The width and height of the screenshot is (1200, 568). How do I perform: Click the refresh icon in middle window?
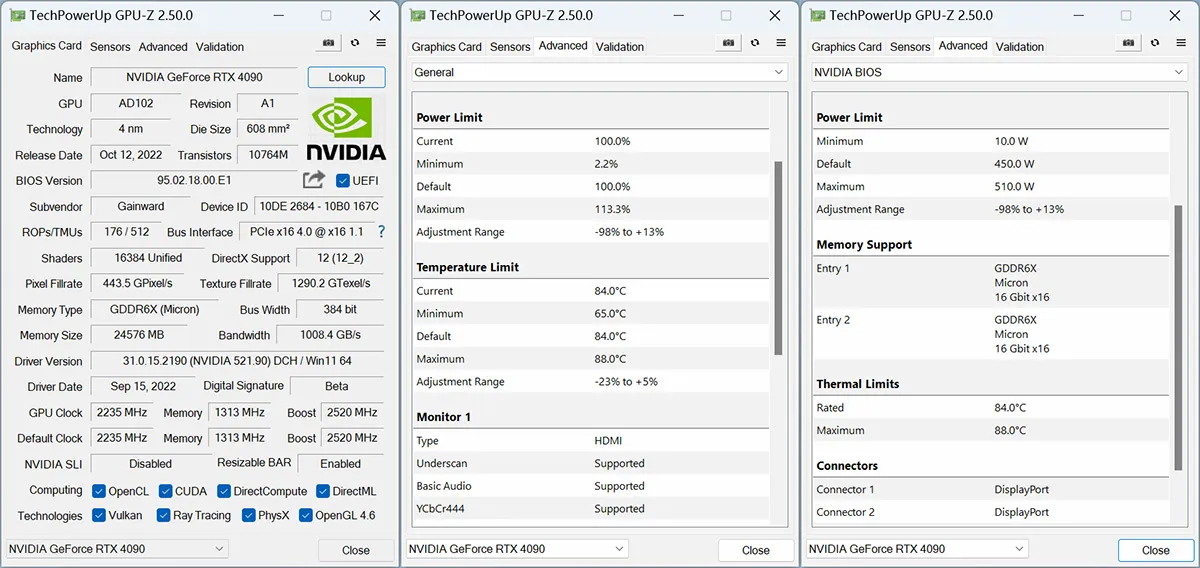(754, 43)
